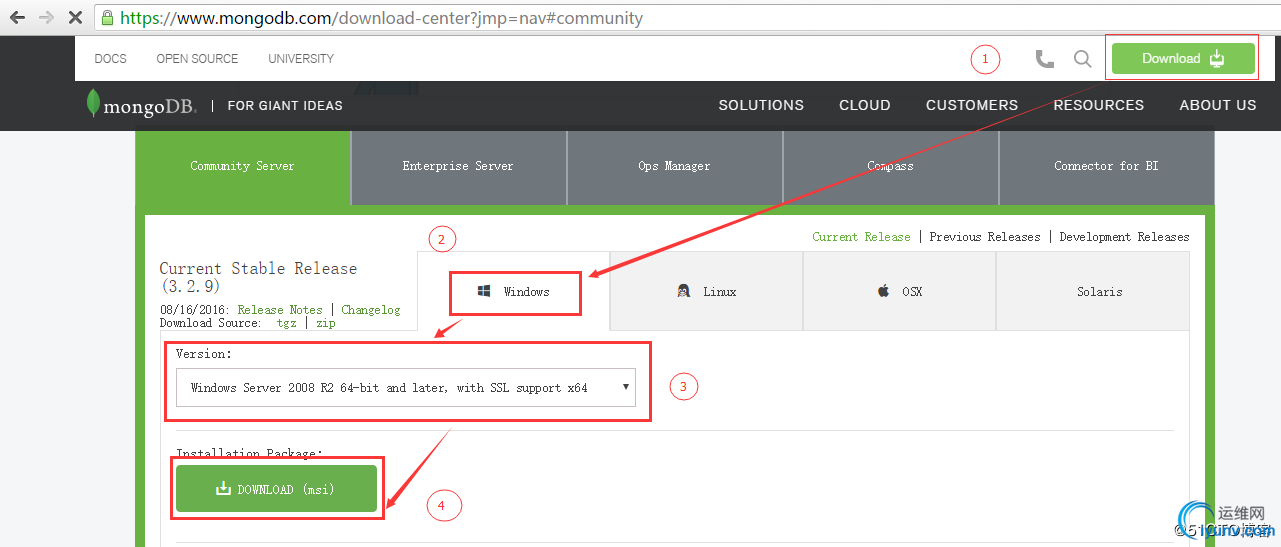Open DOCS link
Screen dimensions: 1281x547
(110, 59)
